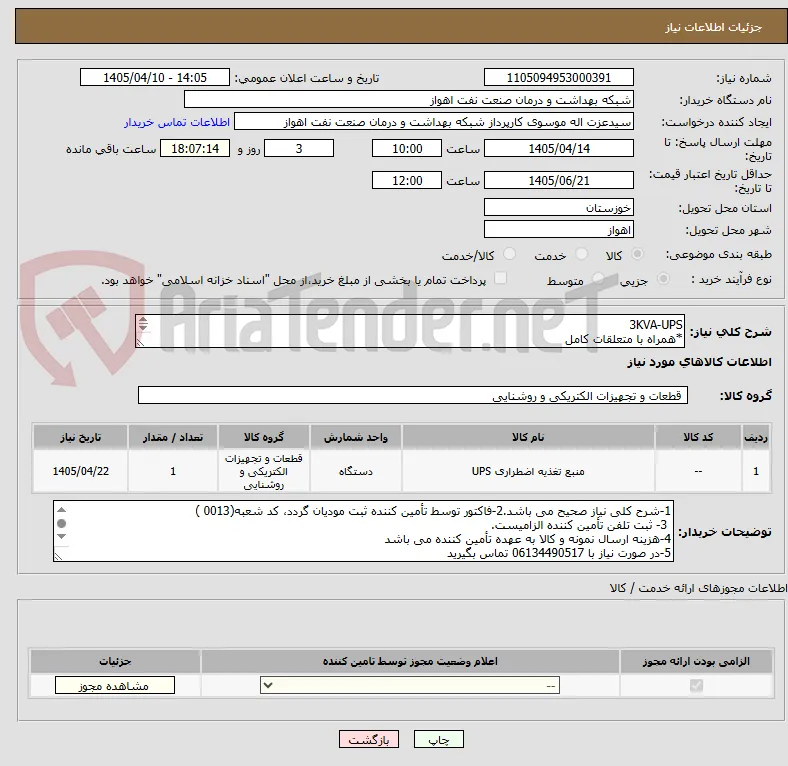Click the نام کالا column header
Viewport: 788px width, 766px height.
click(528, 437)
